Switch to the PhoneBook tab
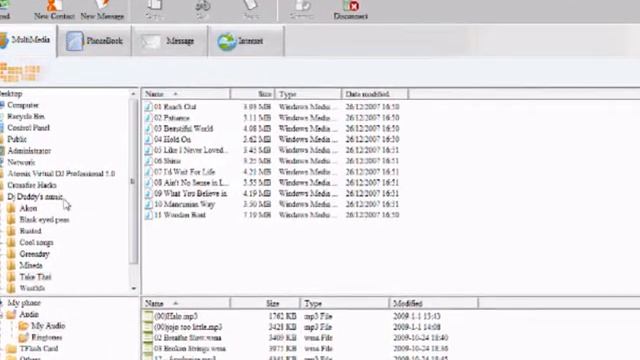640x360 pixels. [x=95, y=40]
